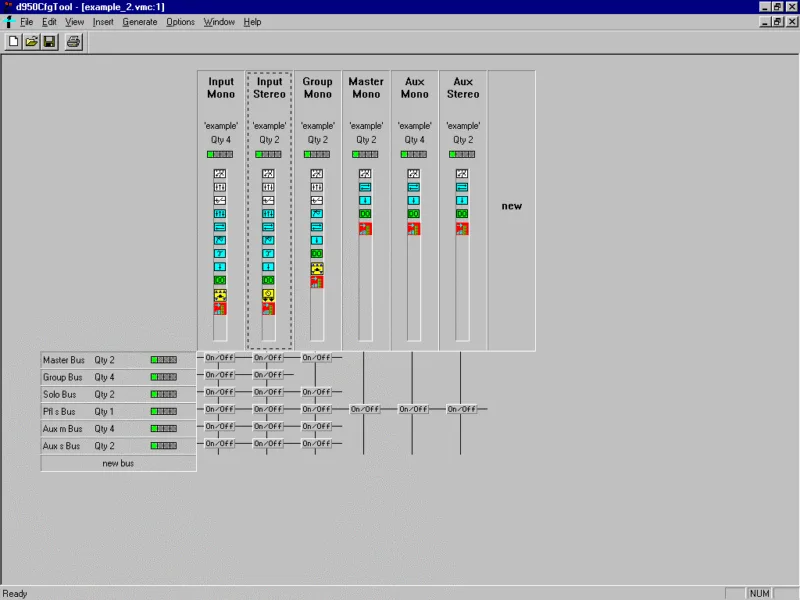Select the top white block in Master Mono strip
800x600 pixels.
point(365,174)
